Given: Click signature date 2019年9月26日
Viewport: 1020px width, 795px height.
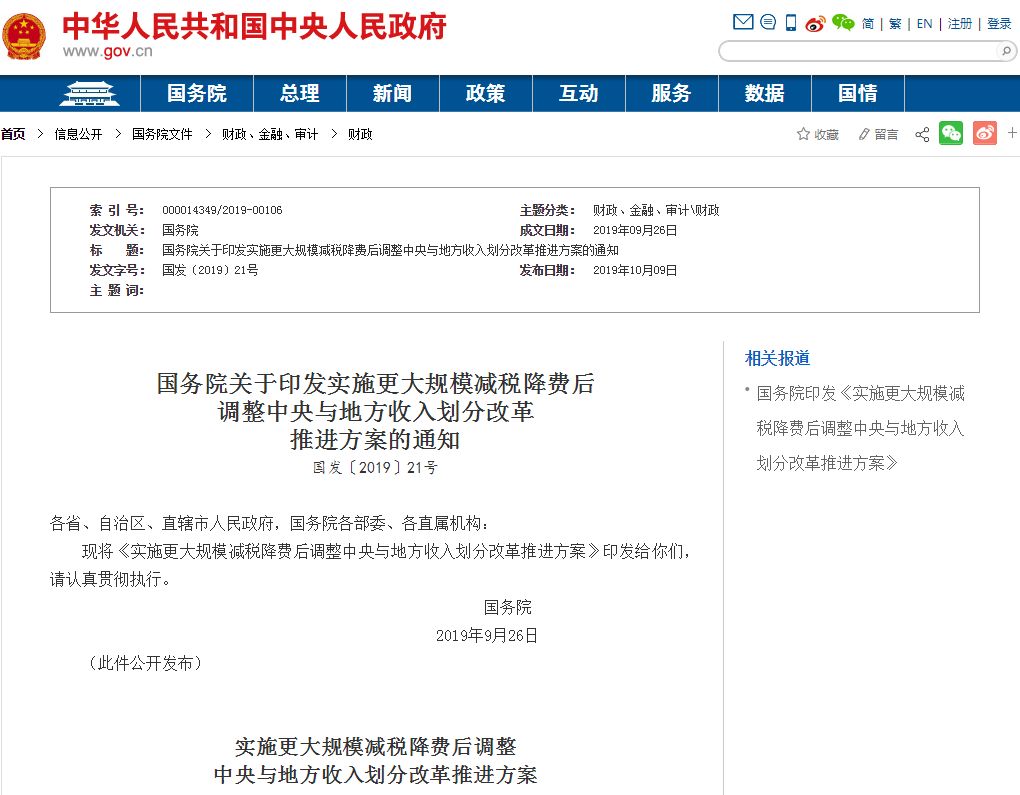Looking at the screenshot, I should pos(487,636).
